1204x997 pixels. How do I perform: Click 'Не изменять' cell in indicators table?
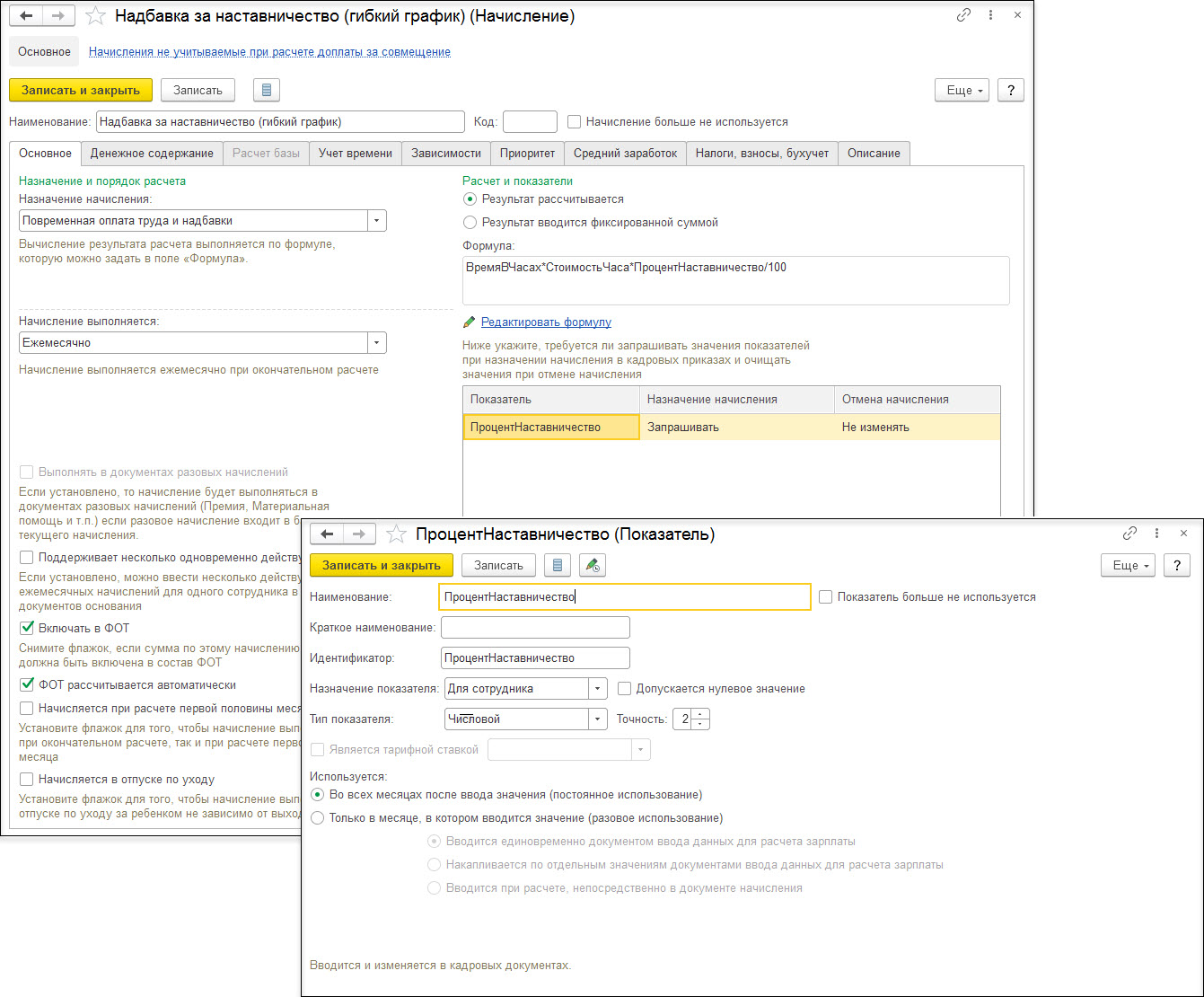pos(917,427)
